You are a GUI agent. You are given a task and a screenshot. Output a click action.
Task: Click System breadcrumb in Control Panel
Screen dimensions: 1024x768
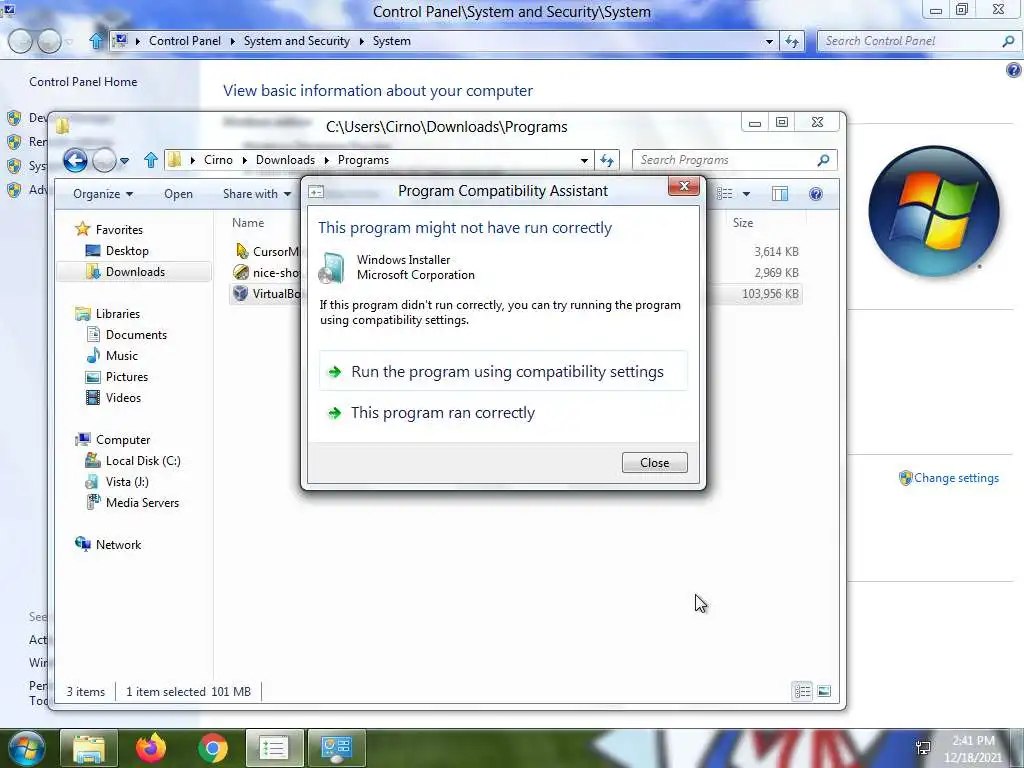pyautogui.click(x=391, y=40)
